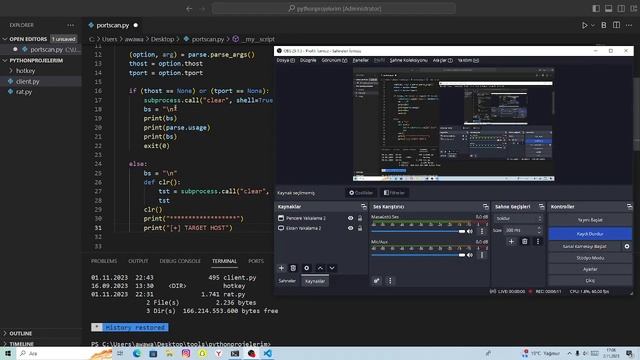Viewport: 640px width, 360px height.
Task: Mute the Mic/Aux speaker icon
Action: click(x=470, y=255)
